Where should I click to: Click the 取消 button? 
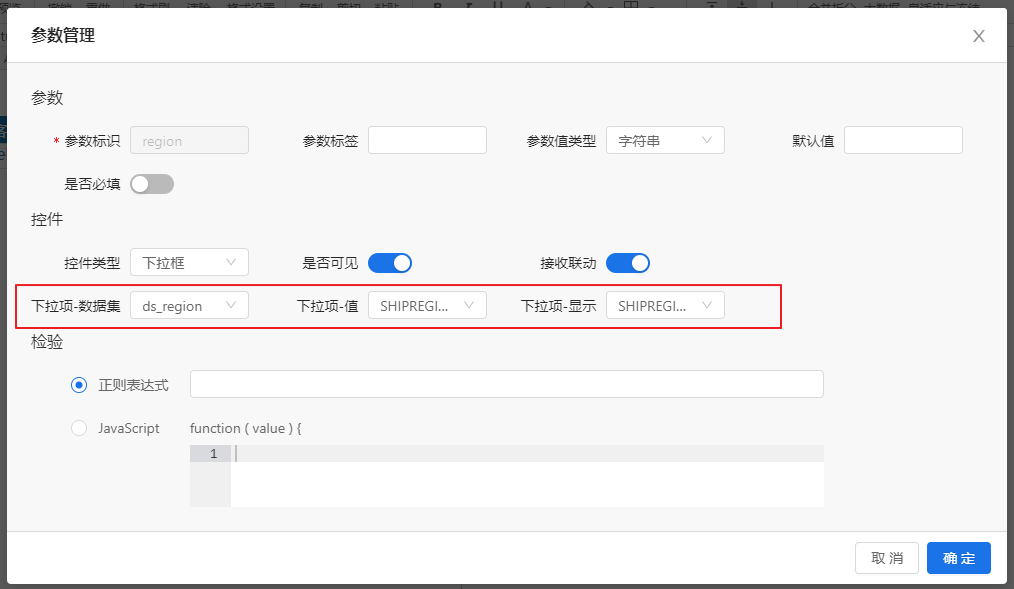point(887,558)
